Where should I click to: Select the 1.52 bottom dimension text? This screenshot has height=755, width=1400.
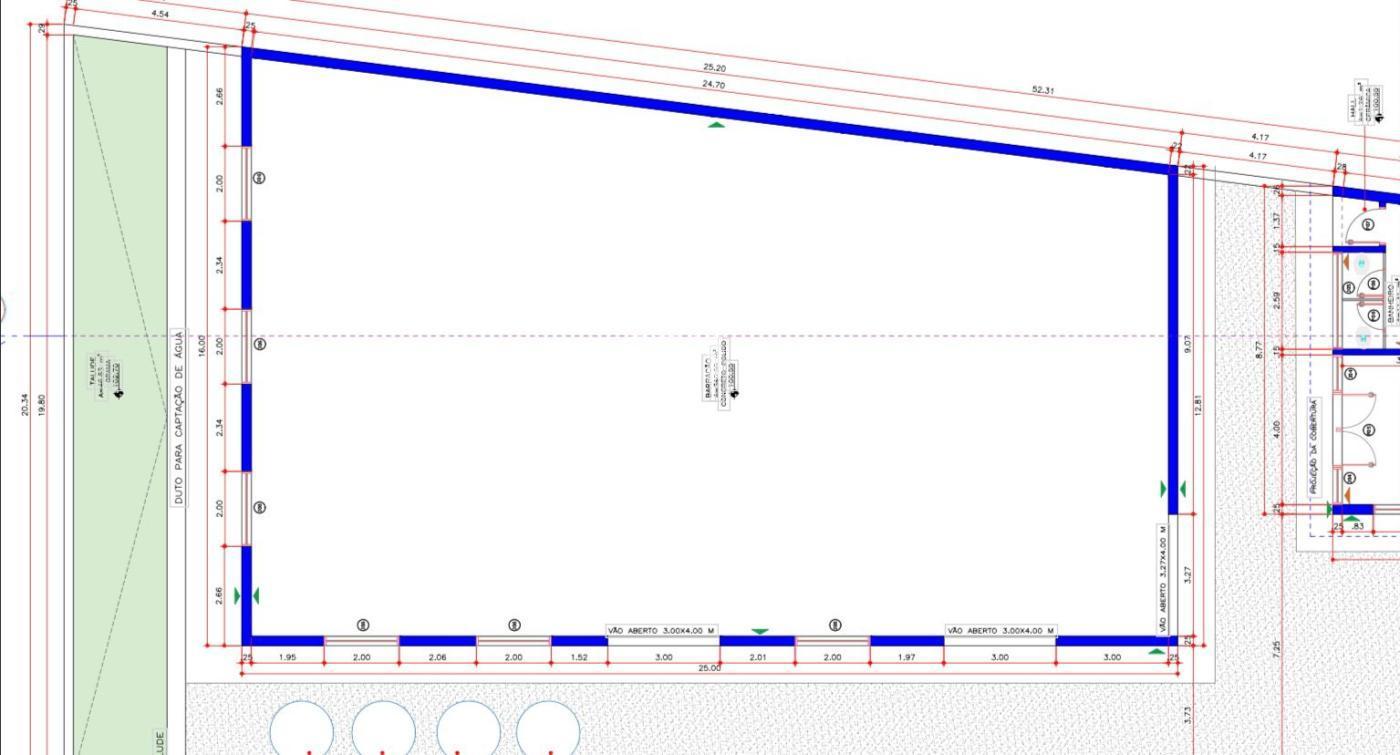click(579, 658)
